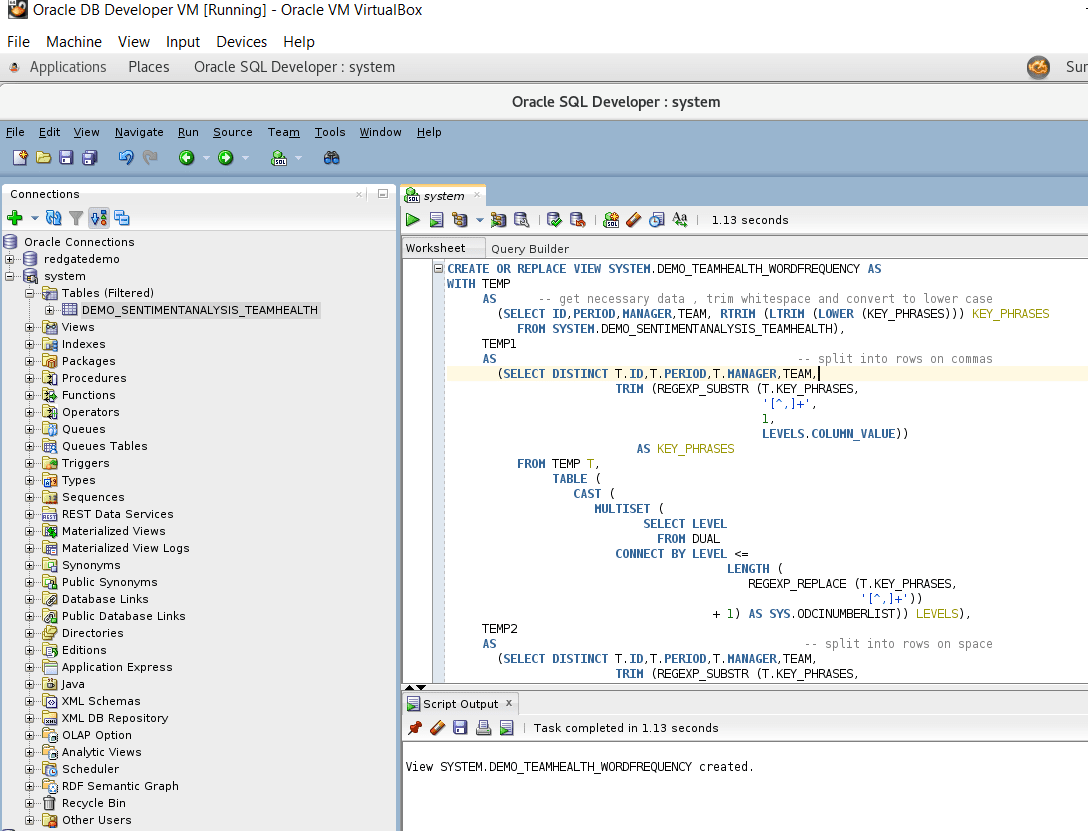Select the Worksheet tab
Image resolution: width=1088 pixels, height=831 pixels.
436,248
